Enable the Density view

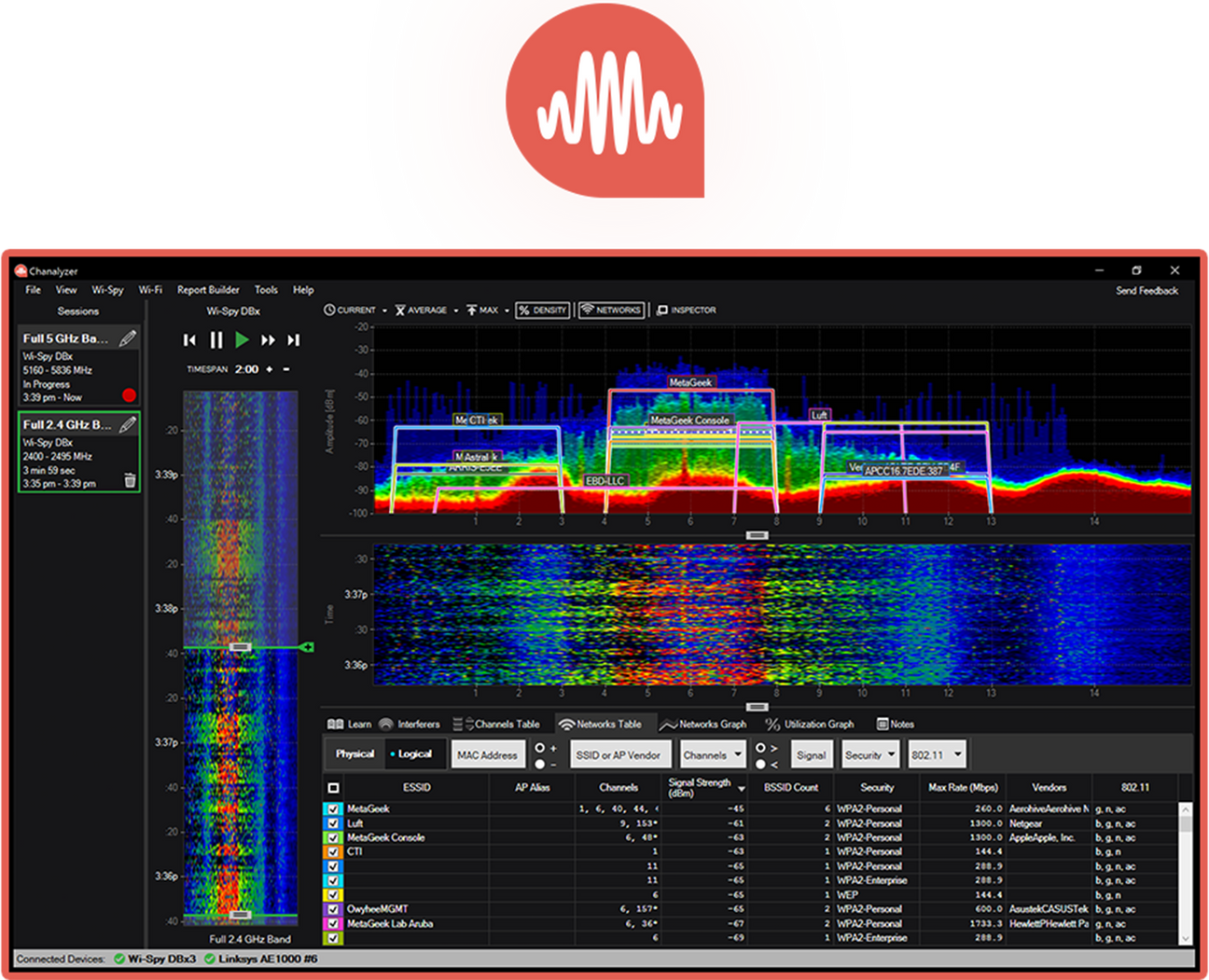(542, 310)
